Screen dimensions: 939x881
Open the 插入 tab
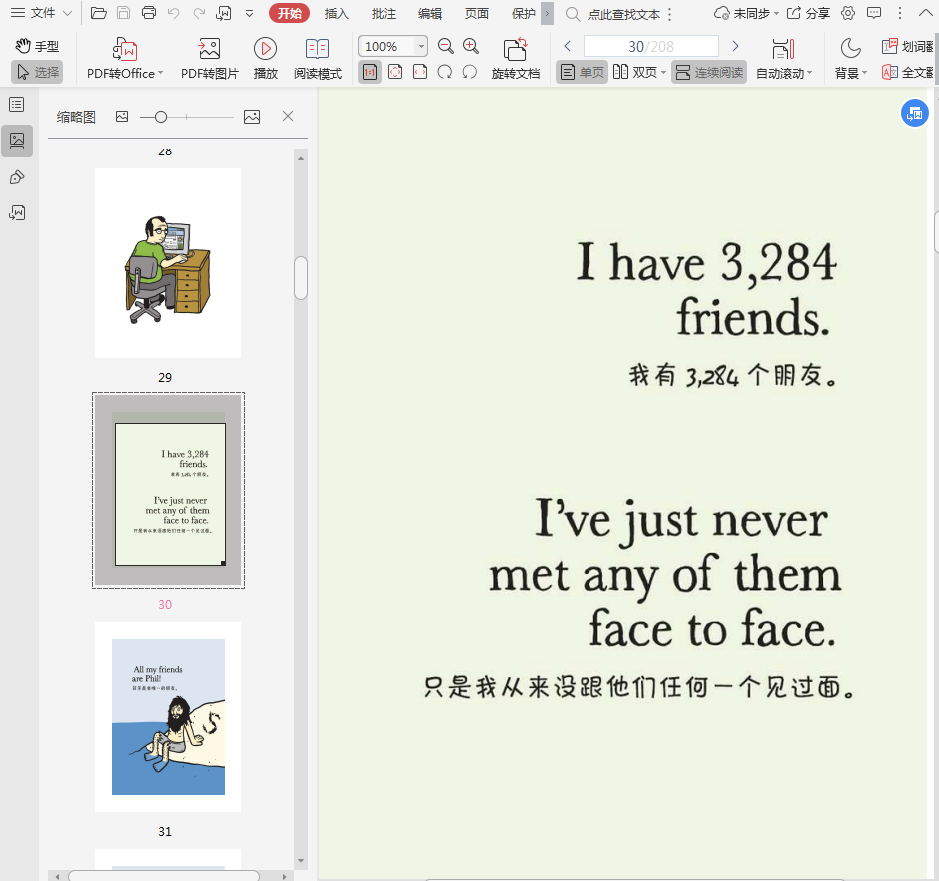(x=337, y=13)
